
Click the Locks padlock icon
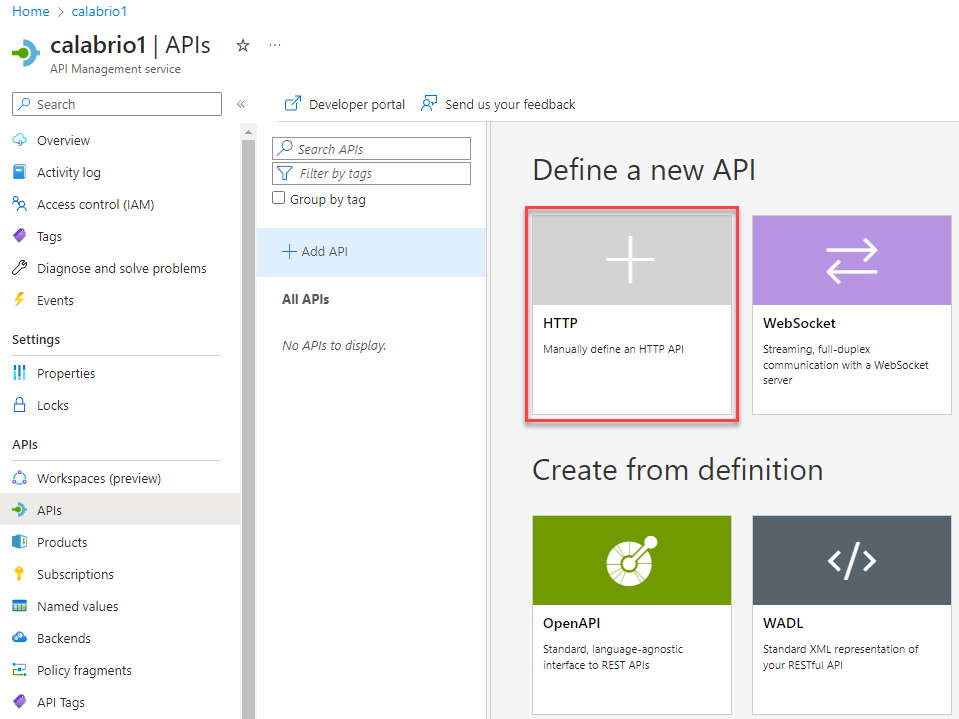pos(20,405)
